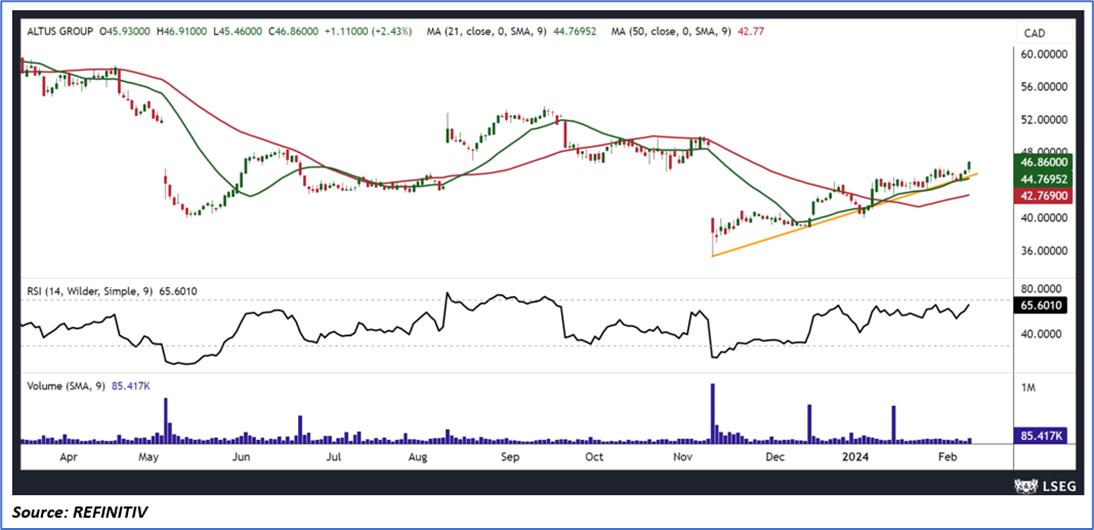Viewport: 1094px width, 530px height.
Task: Click the Feb label on time axis
Action: pyautogui.click(x=947, y=457)
